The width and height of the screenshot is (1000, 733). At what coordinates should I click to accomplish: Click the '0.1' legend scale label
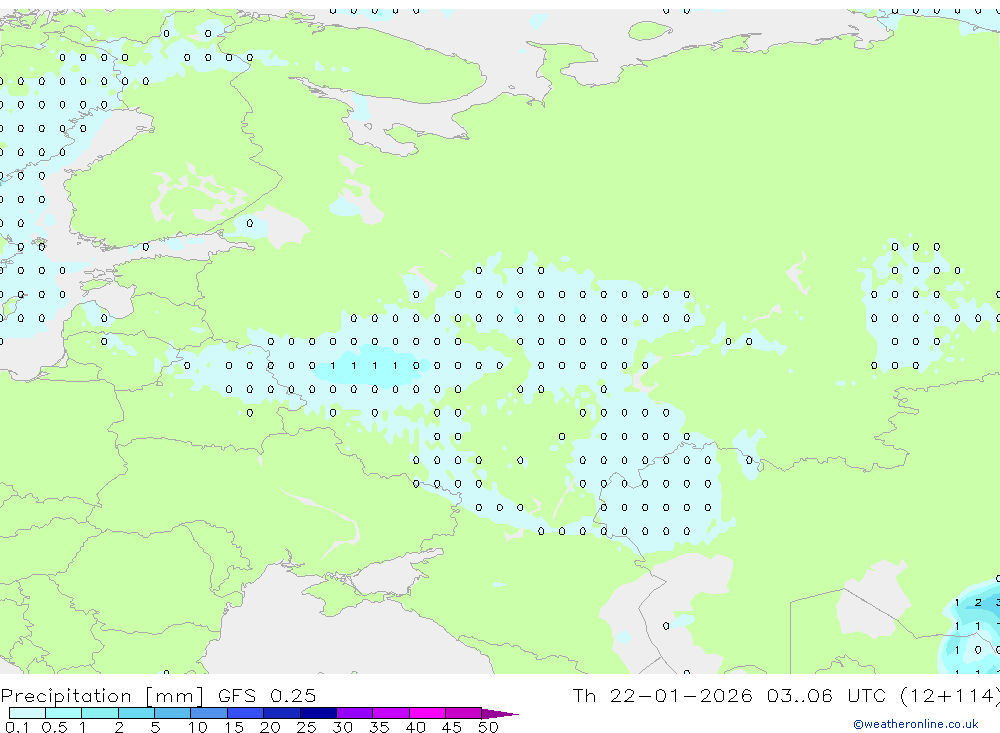(17, 727)
